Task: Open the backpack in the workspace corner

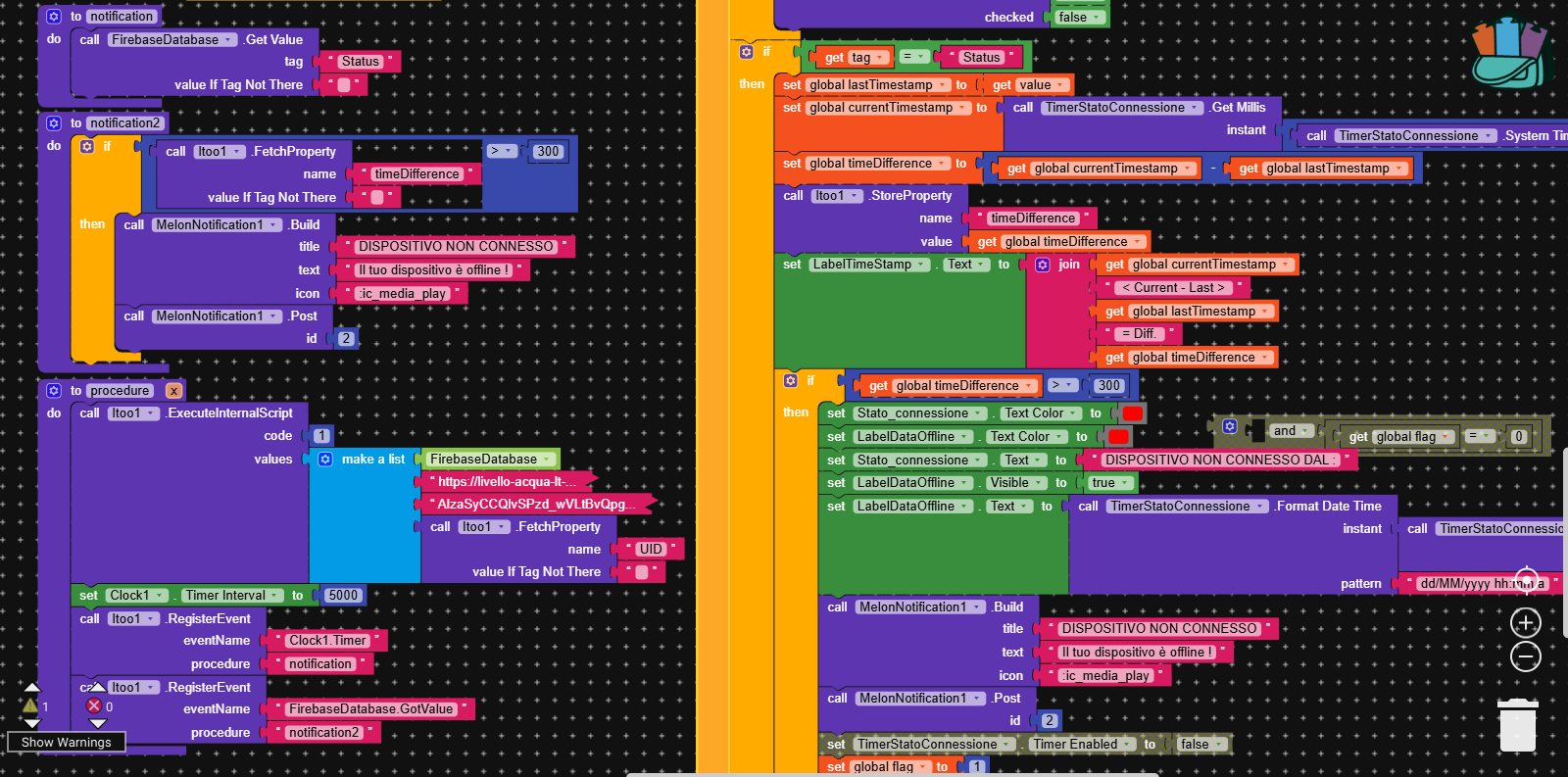Action: [x=1511, y=55]
